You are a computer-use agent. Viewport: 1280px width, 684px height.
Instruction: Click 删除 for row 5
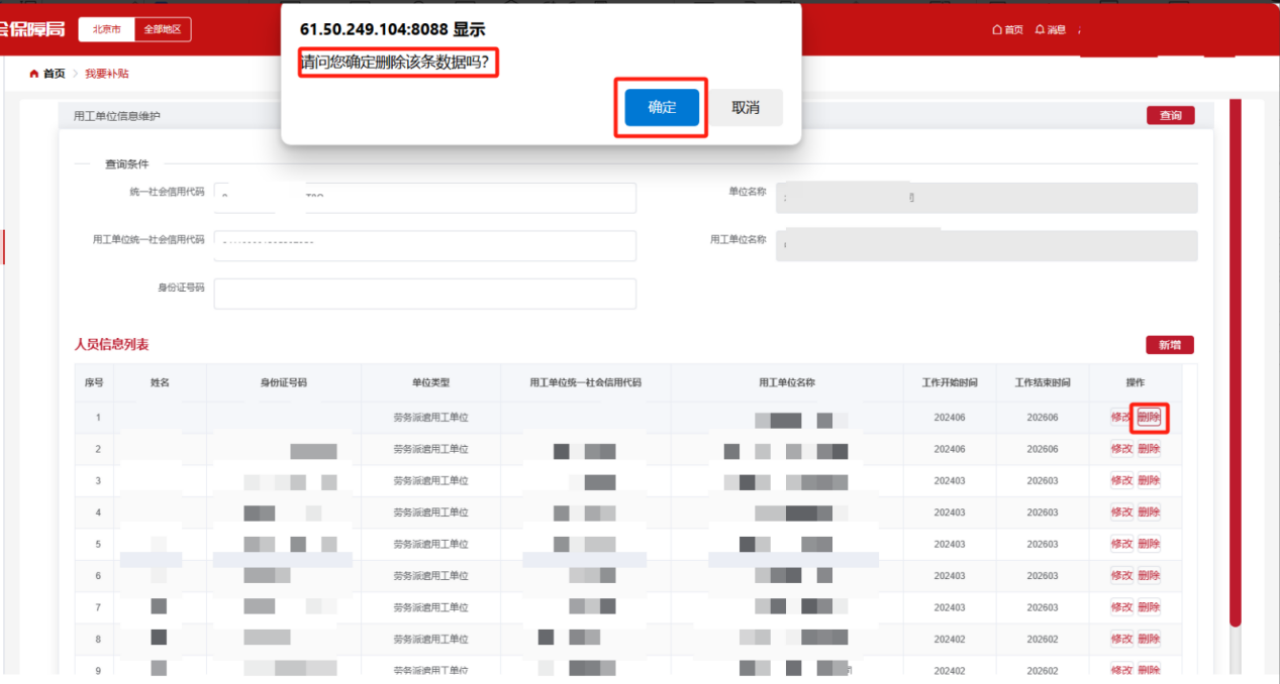pos(1149,544)
